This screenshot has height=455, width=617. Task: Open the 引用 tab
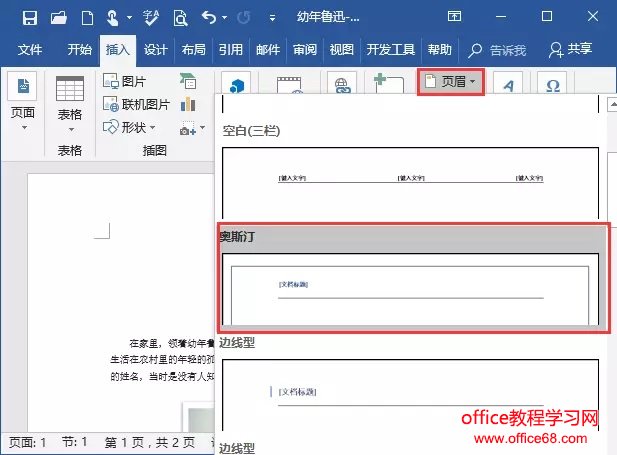231,50
